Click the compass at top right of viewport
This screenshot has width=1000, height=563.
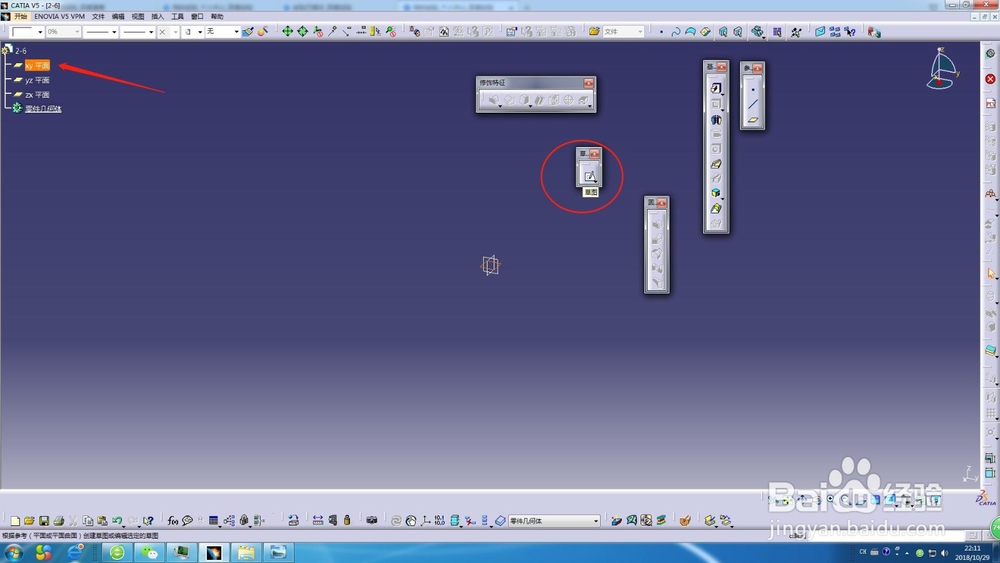[x=943, y=69]
